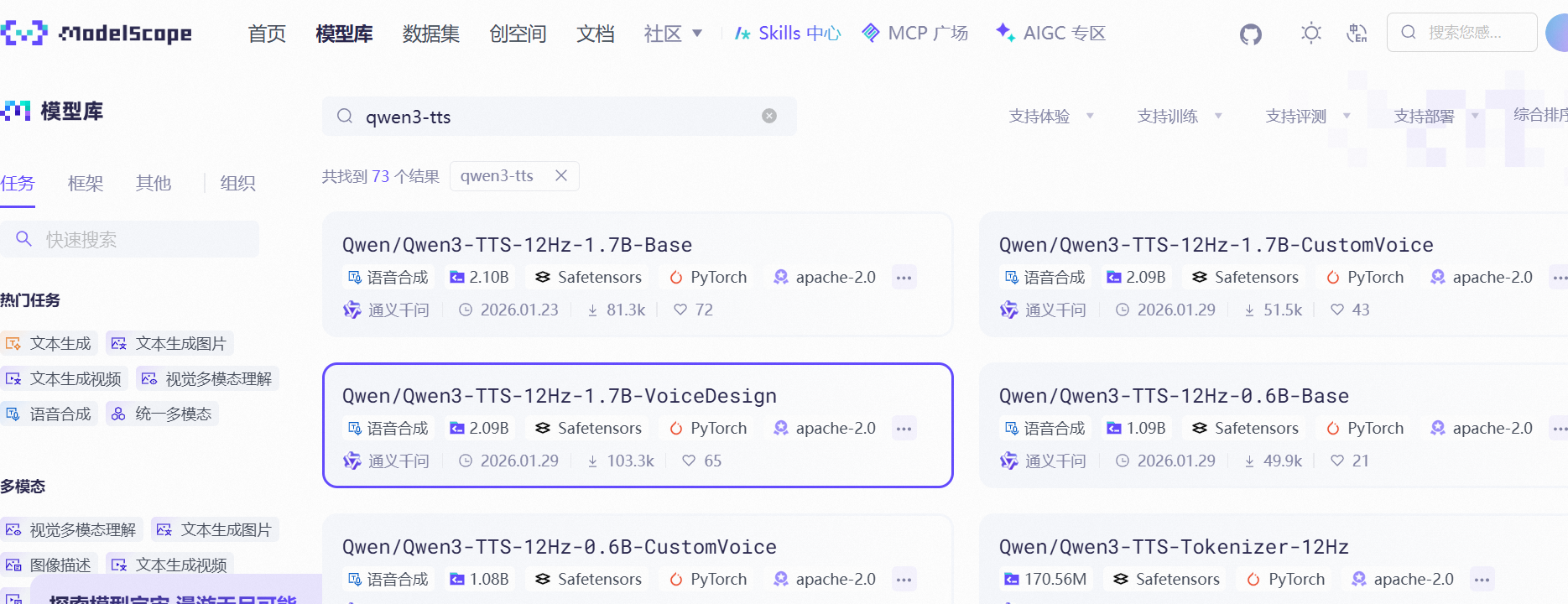The image size is (1568, 604).
Task: Click the like heart on 1.7B-CustomVoice card
Action: (1337, 310)
